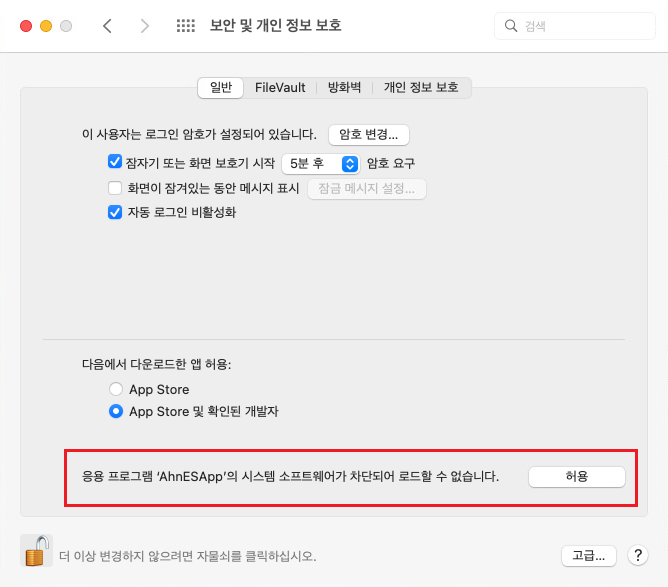668x587 pixels.
Task: Click the magnifying glass search icon
Action: [x=511, y=26]
